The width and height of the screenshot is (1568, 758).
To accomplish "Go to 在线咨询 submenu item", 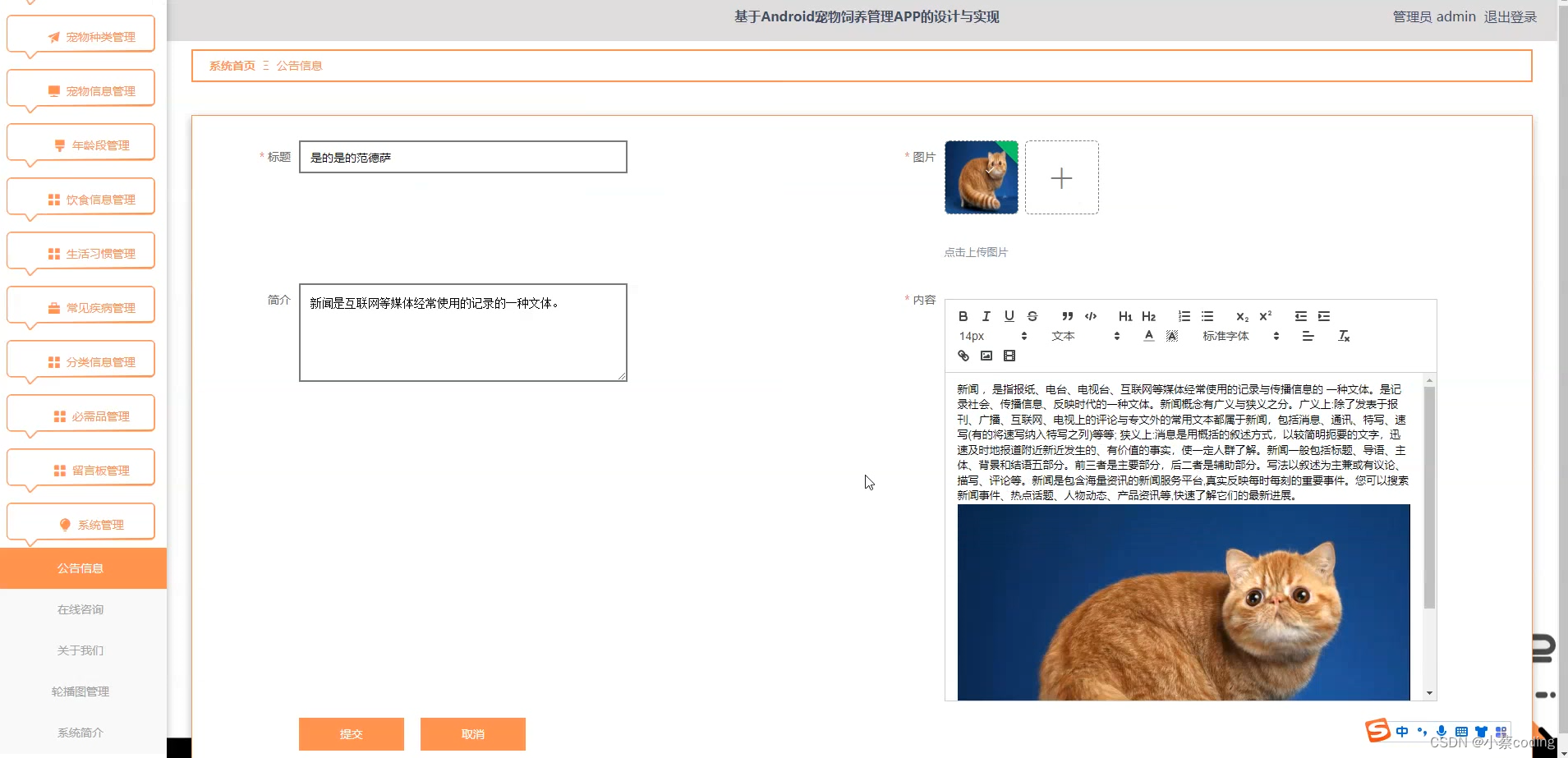I will [83, 609].
